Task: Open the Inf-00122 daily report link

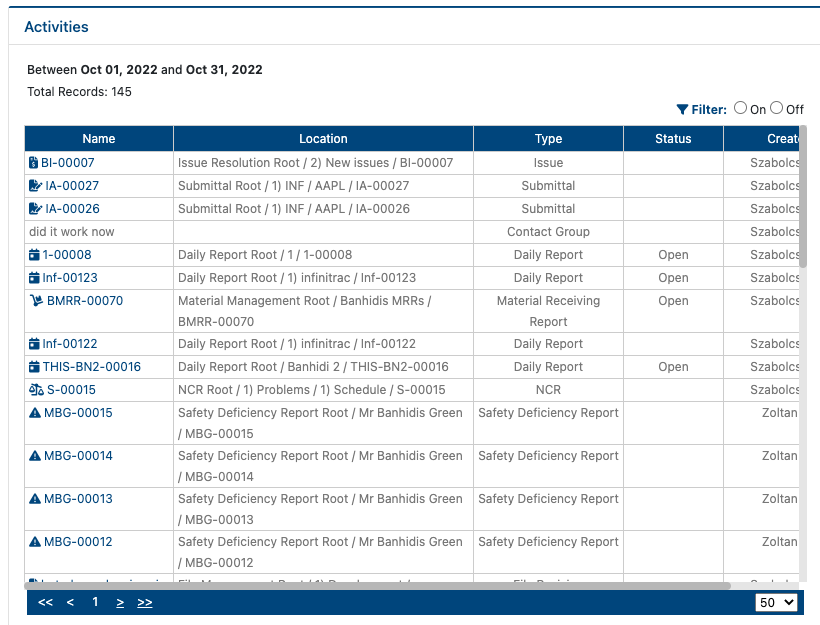Action: 70,344
